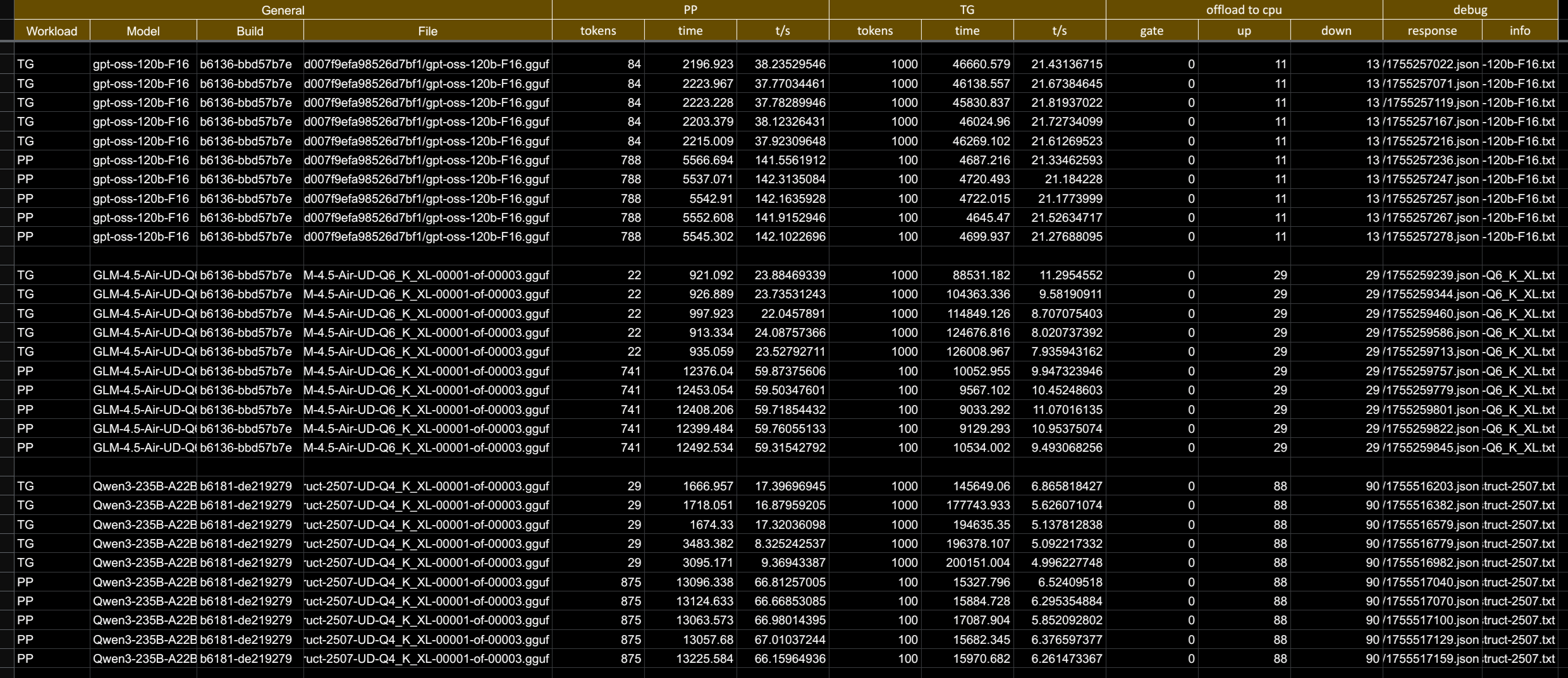Screen dimensions: 1568x678
Task: Click the TG time cell 200151.004
Action: 967,563
